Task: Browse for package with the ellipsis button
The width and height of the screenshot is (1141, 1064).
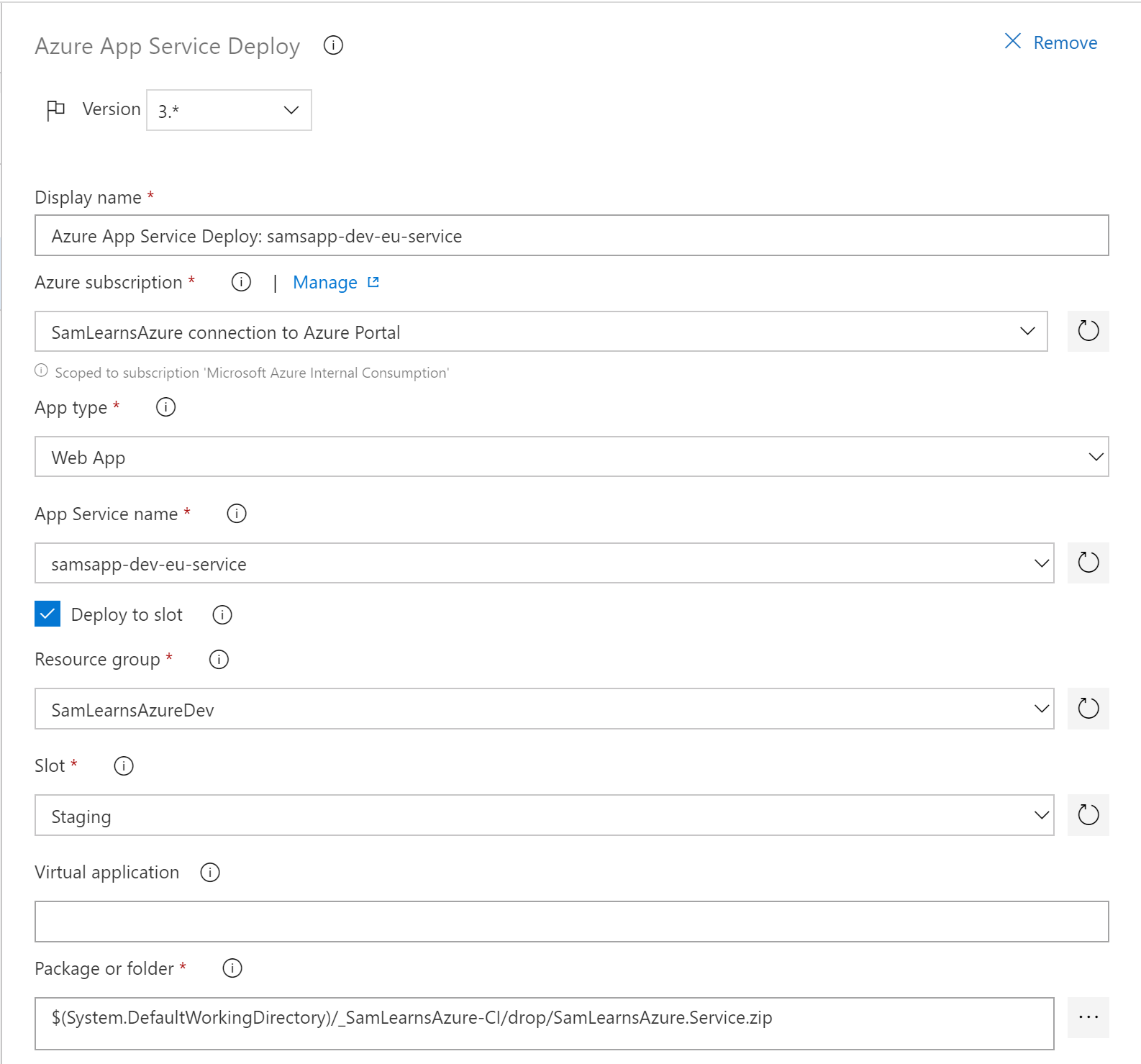Action: (x=1088, y=1017)
